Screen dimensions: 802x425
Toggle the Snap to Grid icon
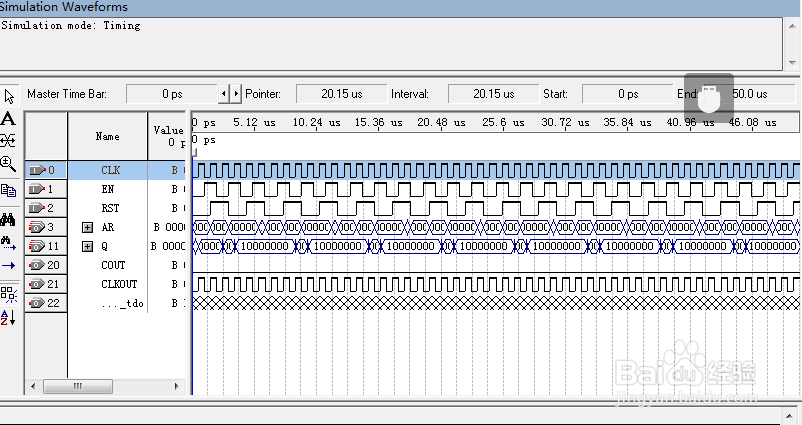click(8, 294)
